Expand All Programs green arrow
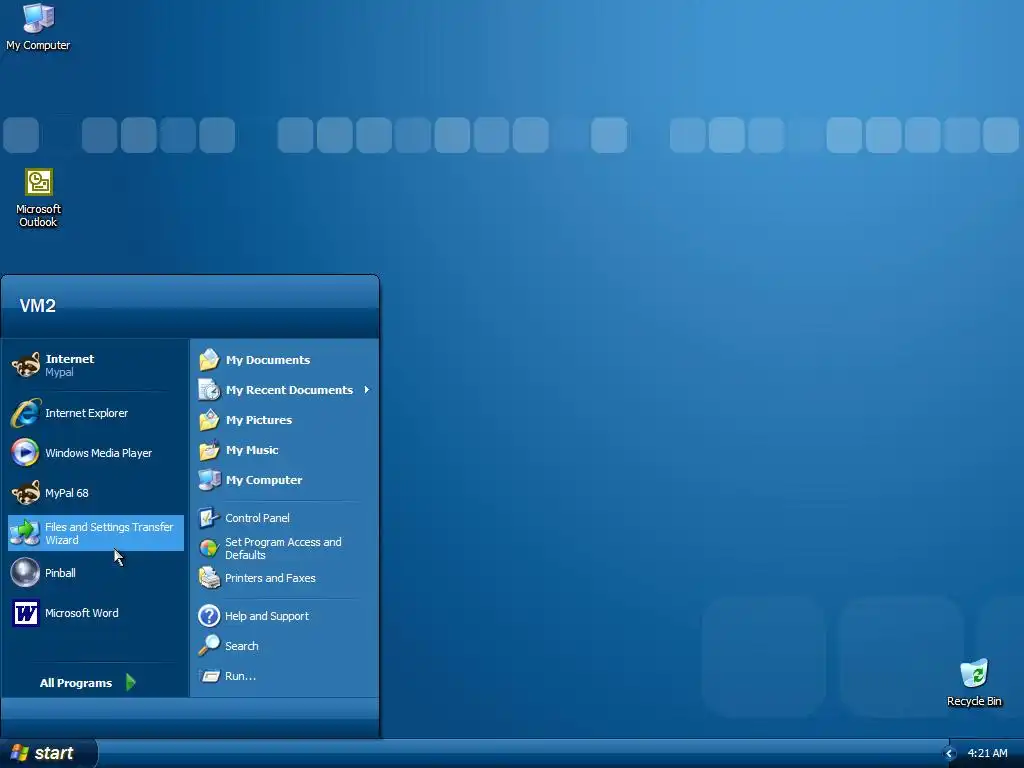The height and width of the screenshot is (768, 1024). point(131,682)
